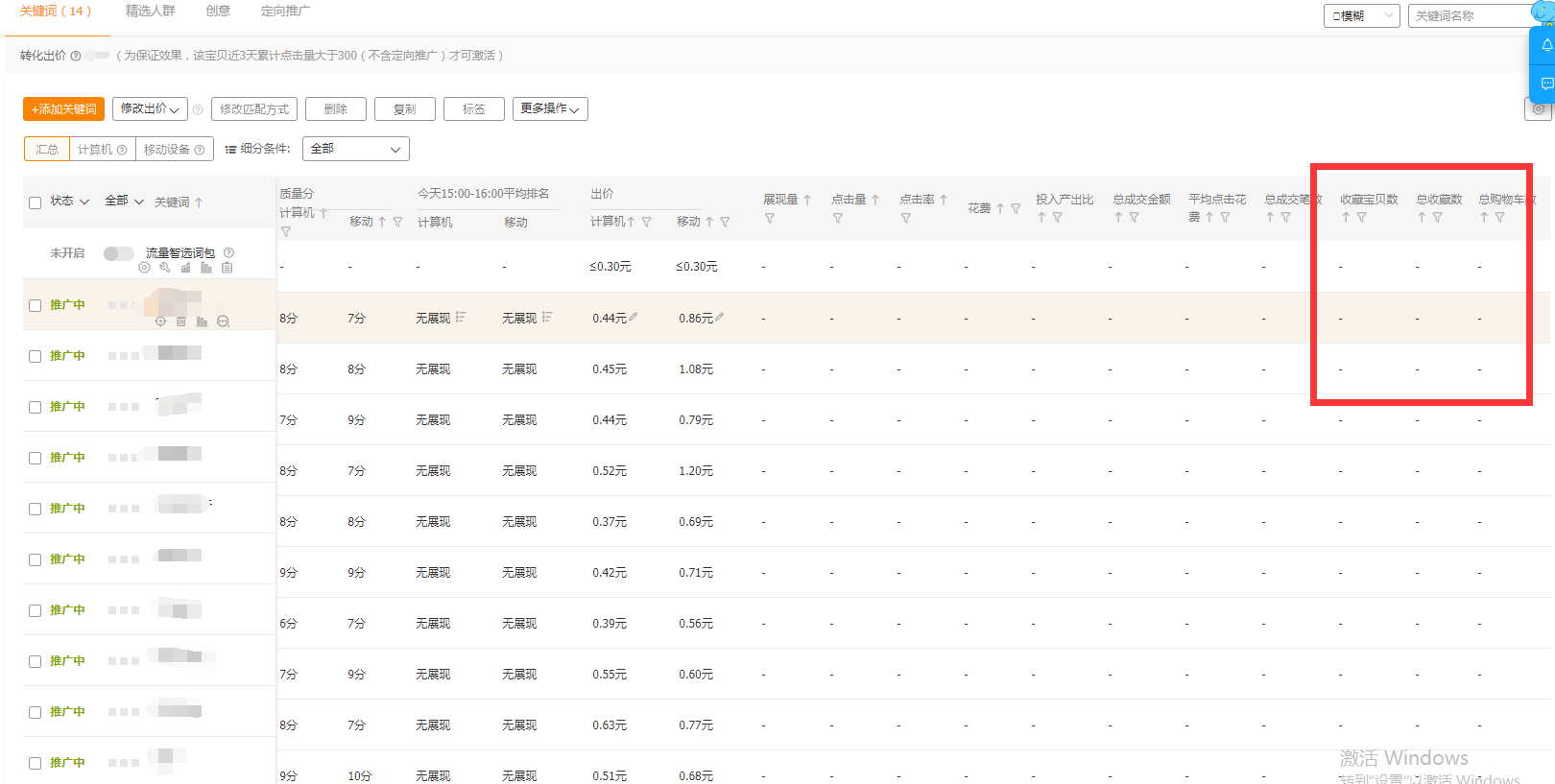Click more-options circle in first keyword row
Image resolution: width=1555 pixels, height=784 pixels.
pos(223,321)
